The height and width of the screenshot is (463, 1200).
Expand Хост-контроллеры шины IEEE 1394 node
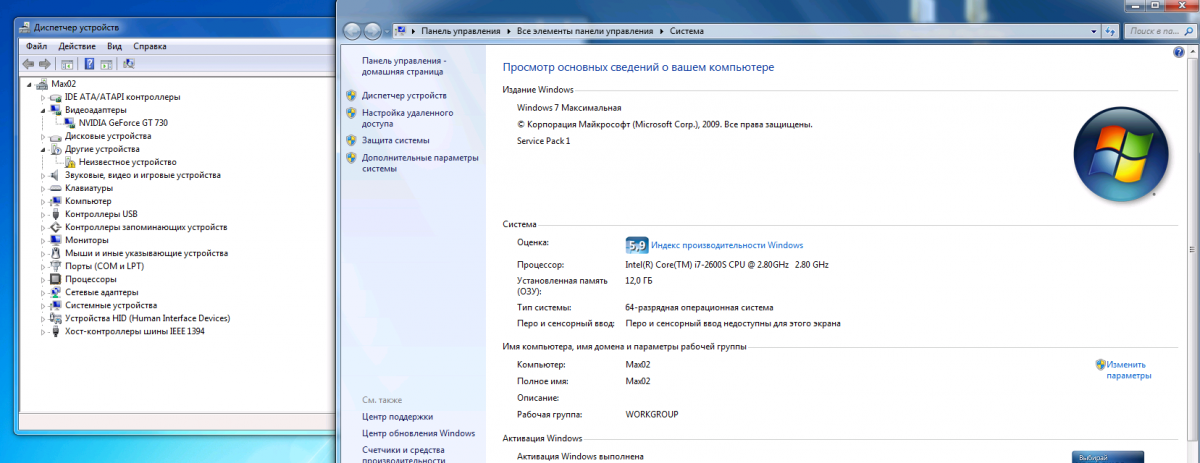click(x=43, y=331)
